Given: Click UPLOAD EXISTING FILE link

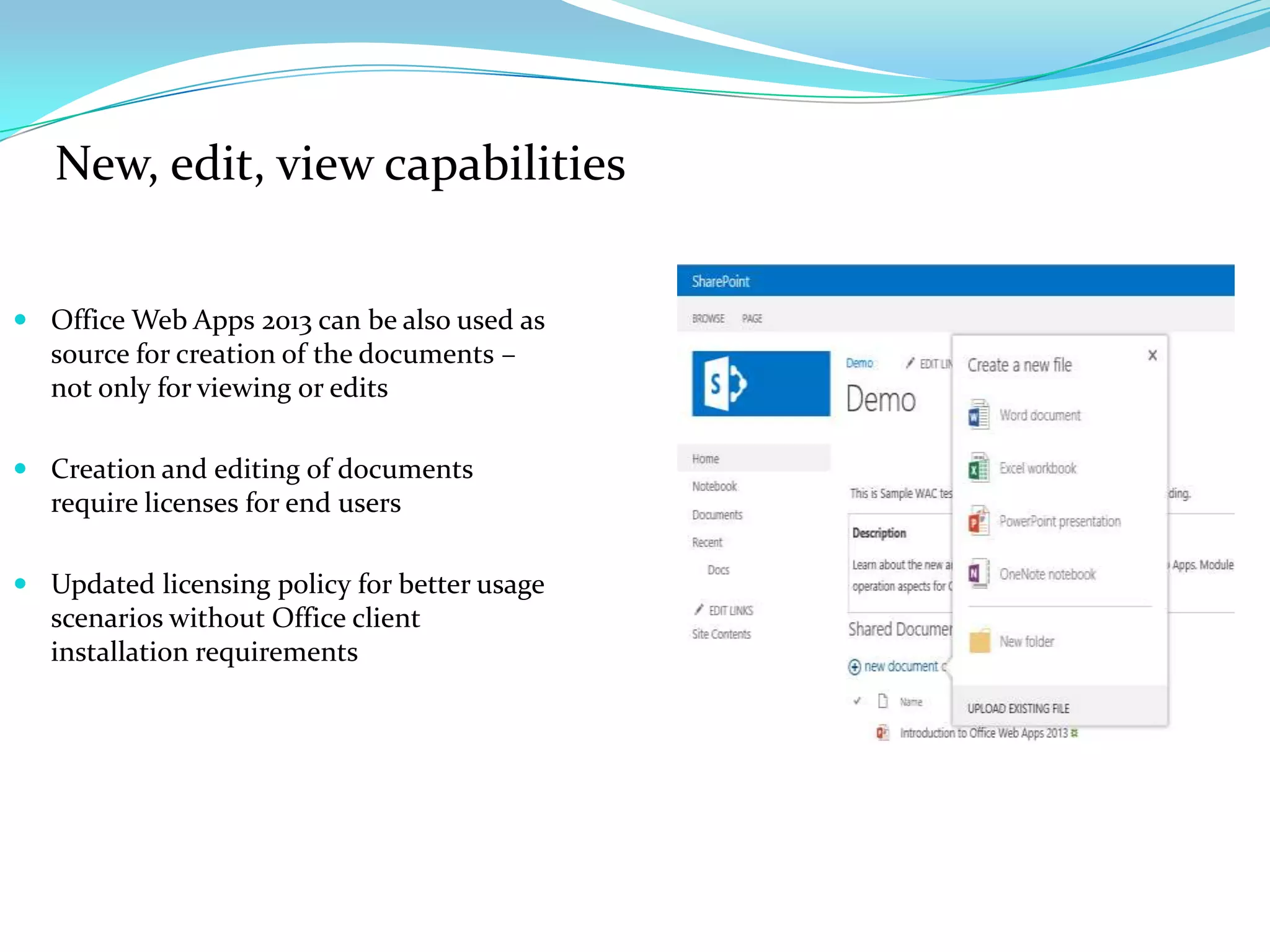Looking at the screenshot, I should [1018, 708].
